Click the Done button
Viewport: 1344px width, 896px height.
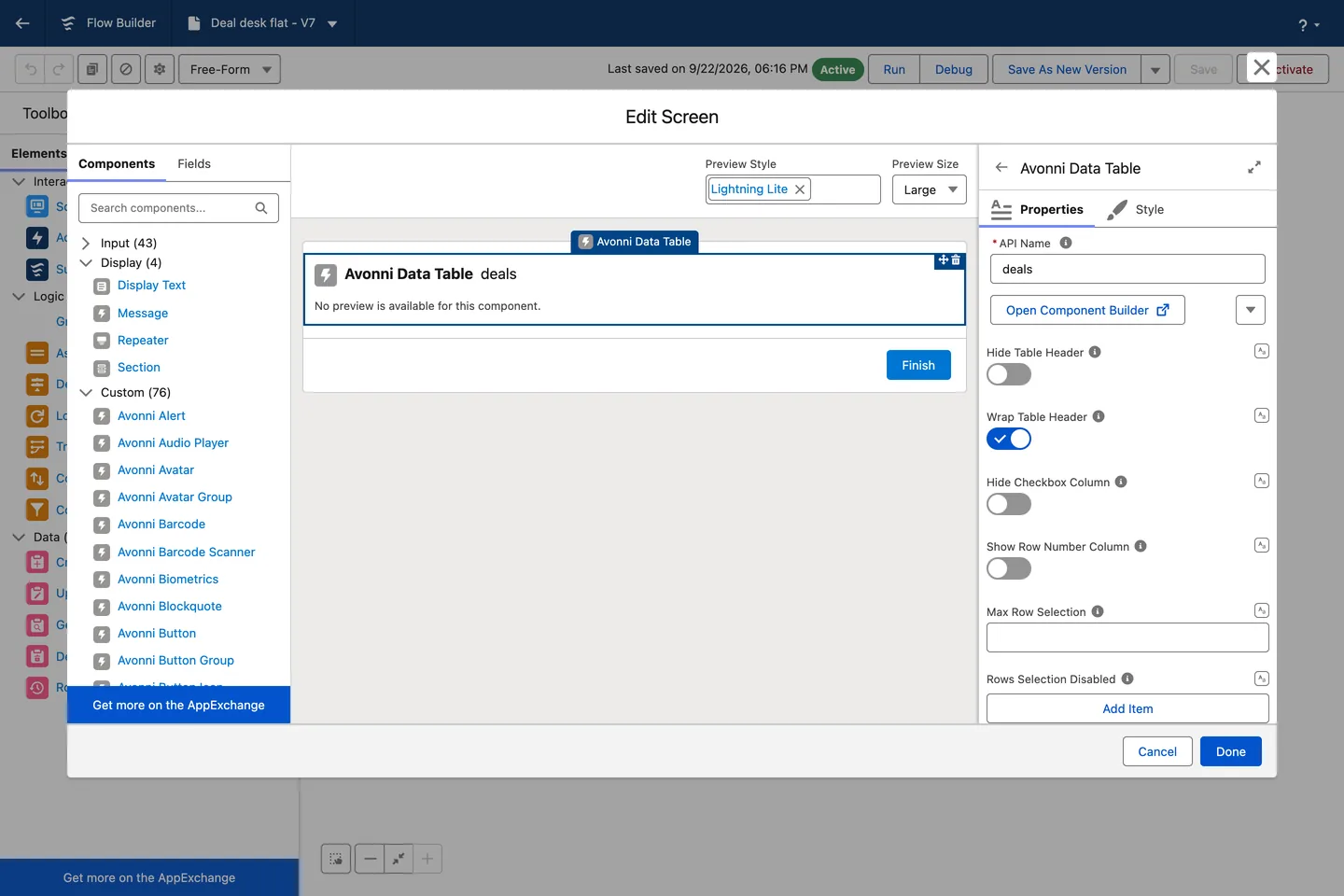[1231, 751]
